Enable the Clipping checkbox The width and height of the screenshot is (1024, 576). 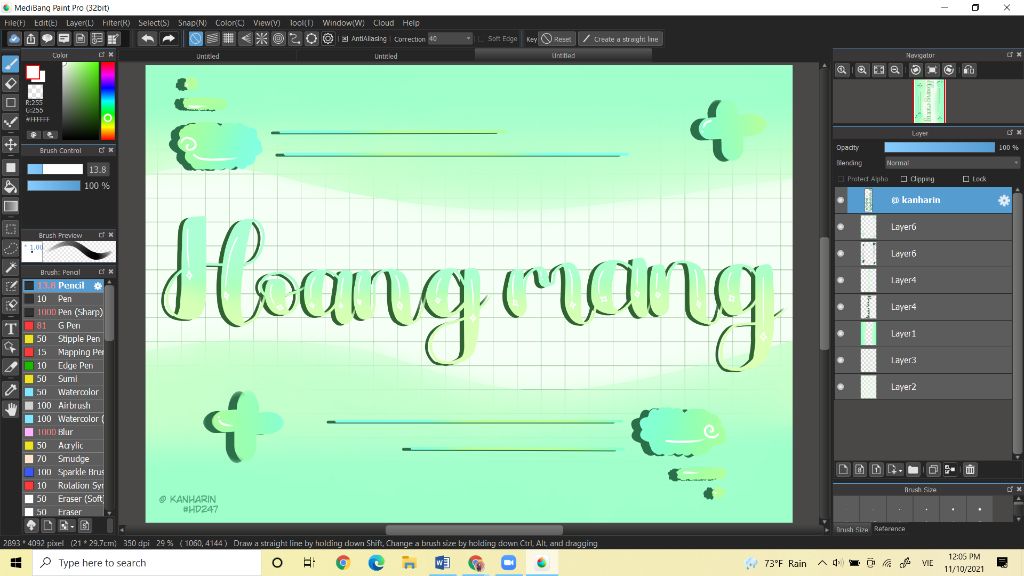(904, 179)
